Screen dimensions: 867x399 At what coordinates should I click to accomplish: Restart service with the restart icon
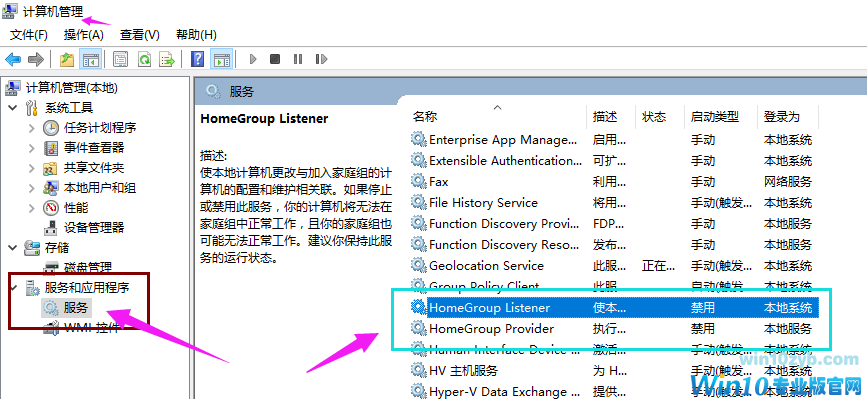(x=321, y=59)
